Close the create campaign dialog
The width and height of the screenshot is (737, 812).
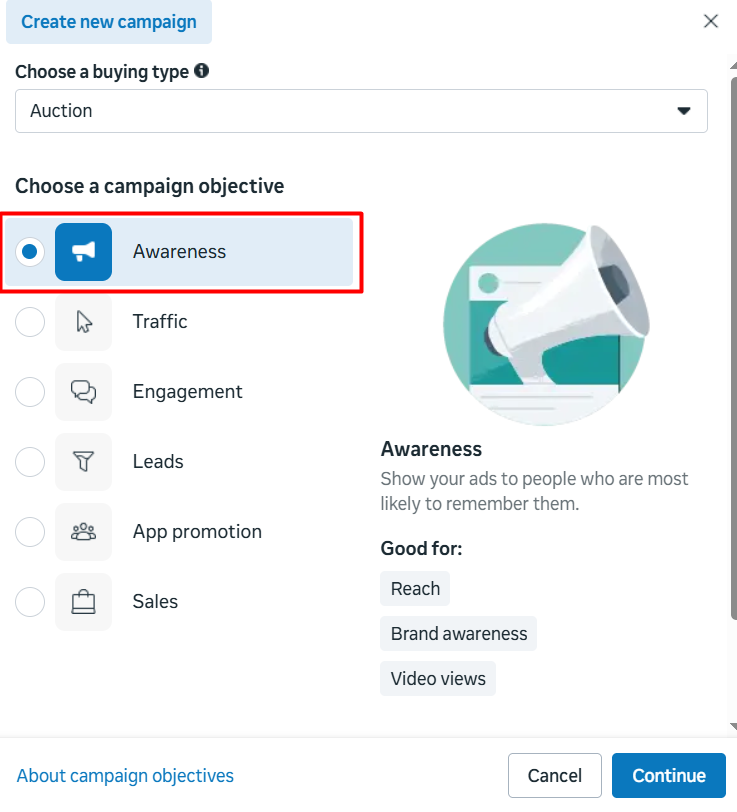(x=711, y=21)
